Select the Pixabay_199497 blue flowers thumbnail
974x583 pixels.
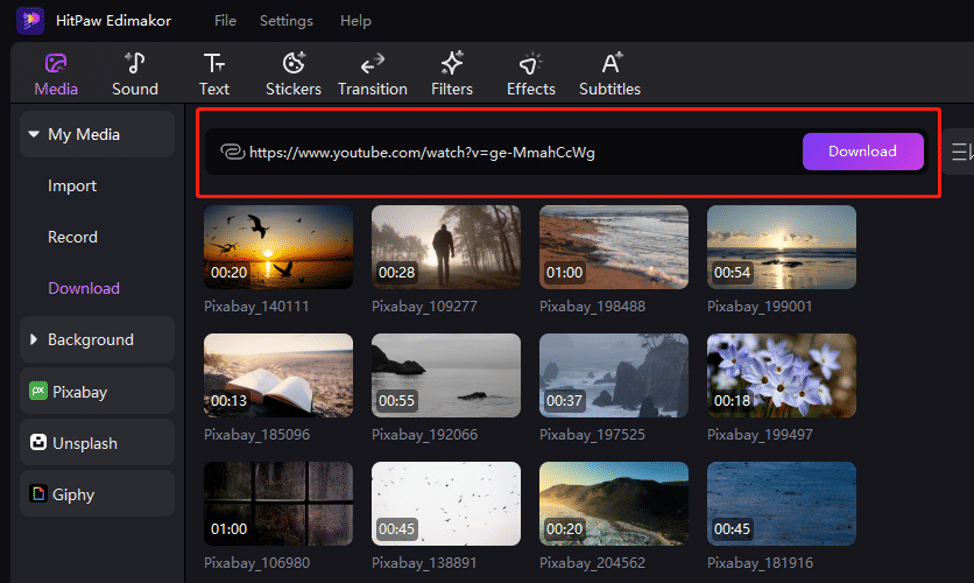click(781, 375)
